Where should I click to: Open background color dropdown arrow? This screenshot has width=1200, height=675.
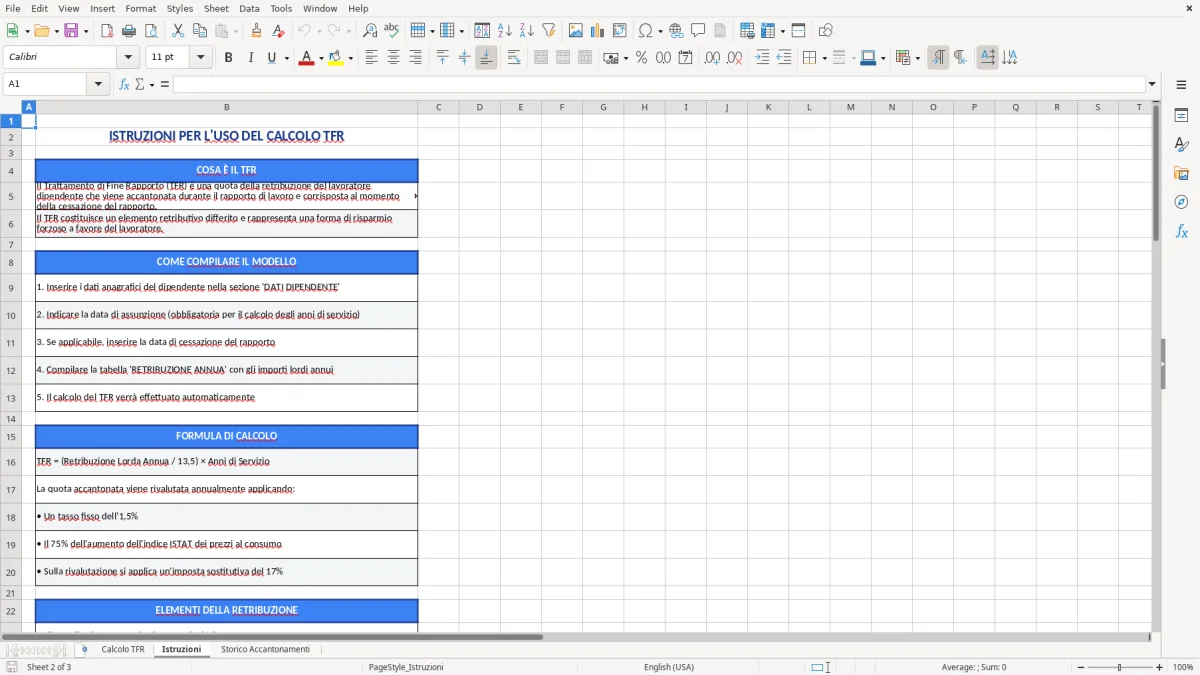point(350,58)
